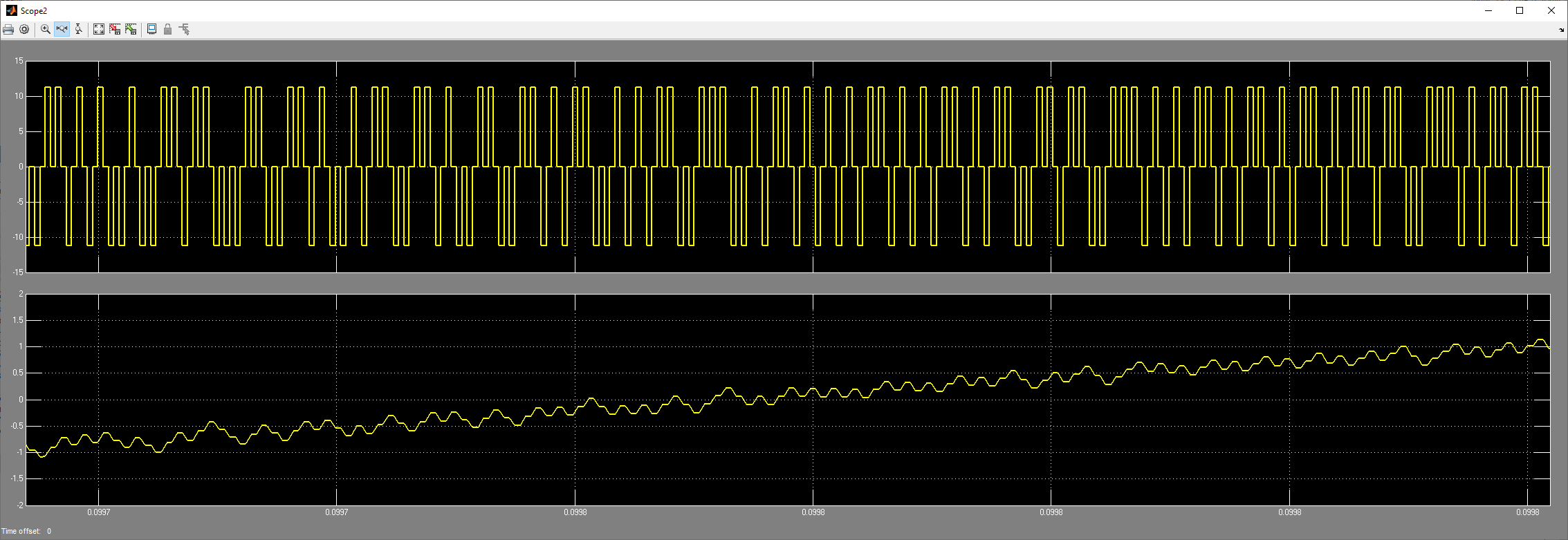The image size is (1568, 540).
Task: Open the signal selection tool
Action: tap(184, 29)
